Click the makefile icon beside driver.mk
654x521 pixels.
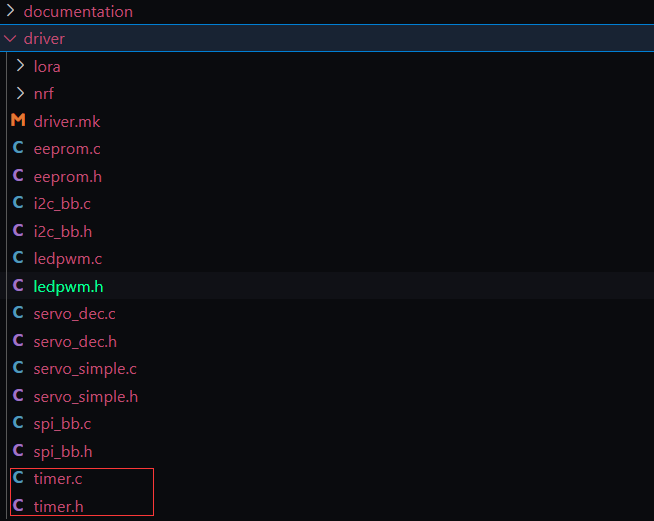pyautogui.click(x=18, y=120)
